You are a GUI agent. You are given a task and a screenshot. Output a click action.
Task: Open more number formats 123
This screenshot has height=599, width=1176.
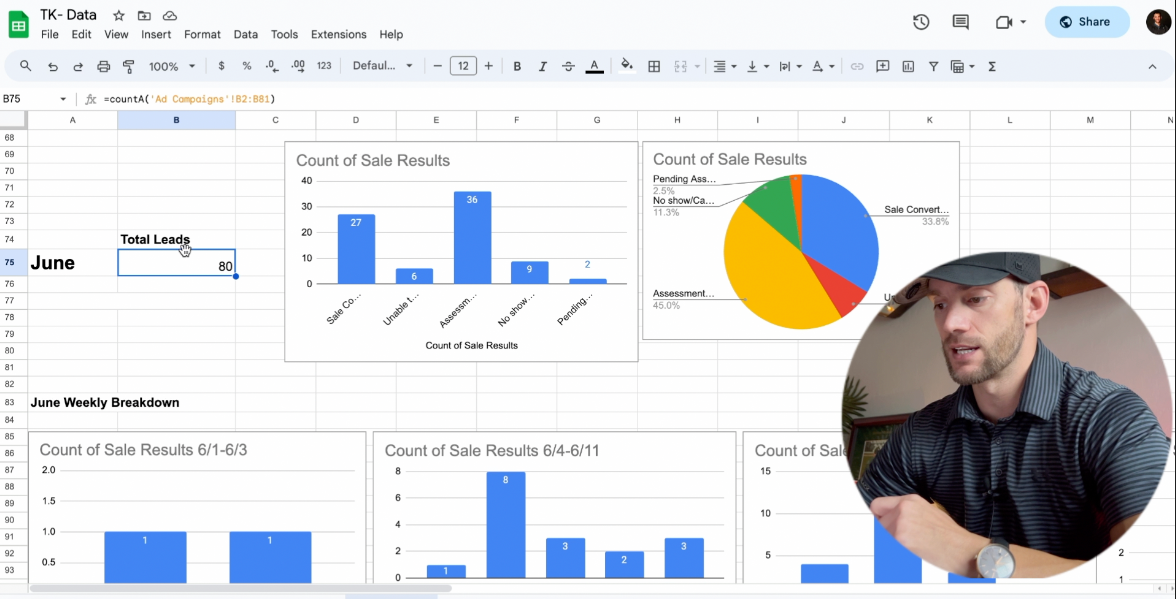coord(324,66)
